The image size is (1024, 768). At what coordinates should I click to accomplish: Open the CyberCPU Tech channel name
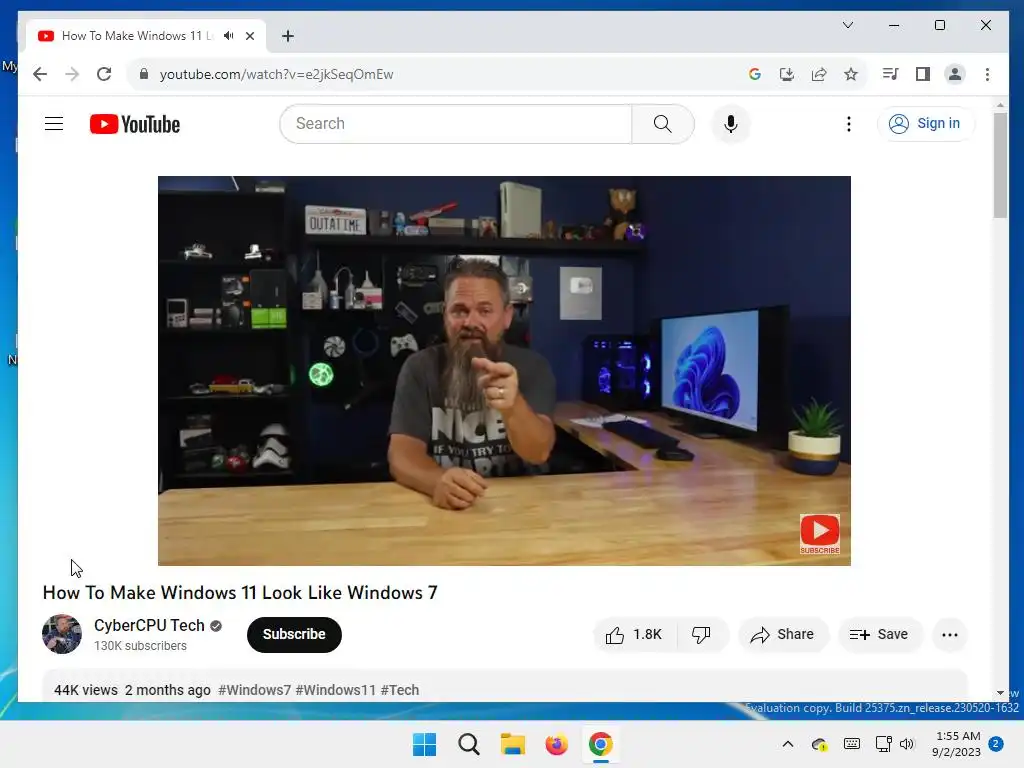click(x=149, y=626)
